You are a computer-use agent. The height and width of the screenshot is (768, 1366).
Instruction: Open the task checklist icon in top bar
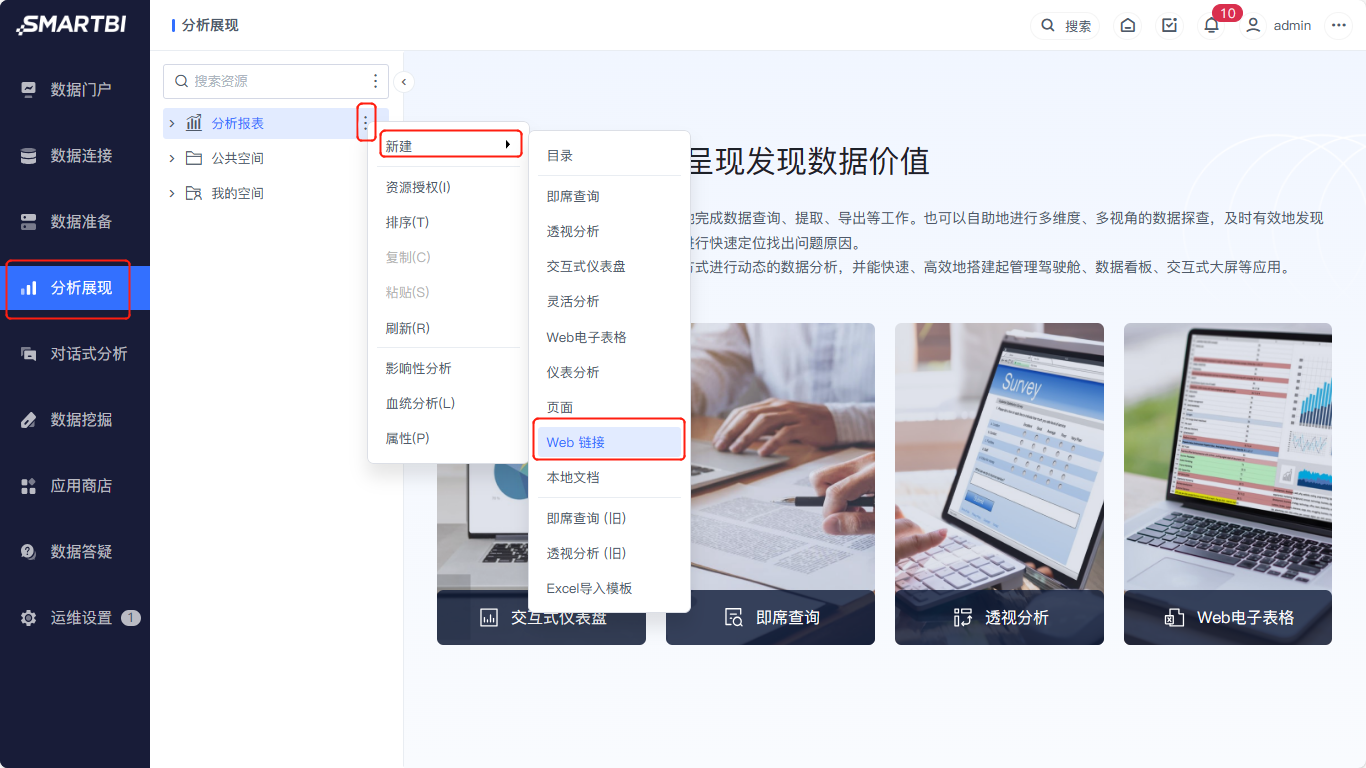[1169, 26]
